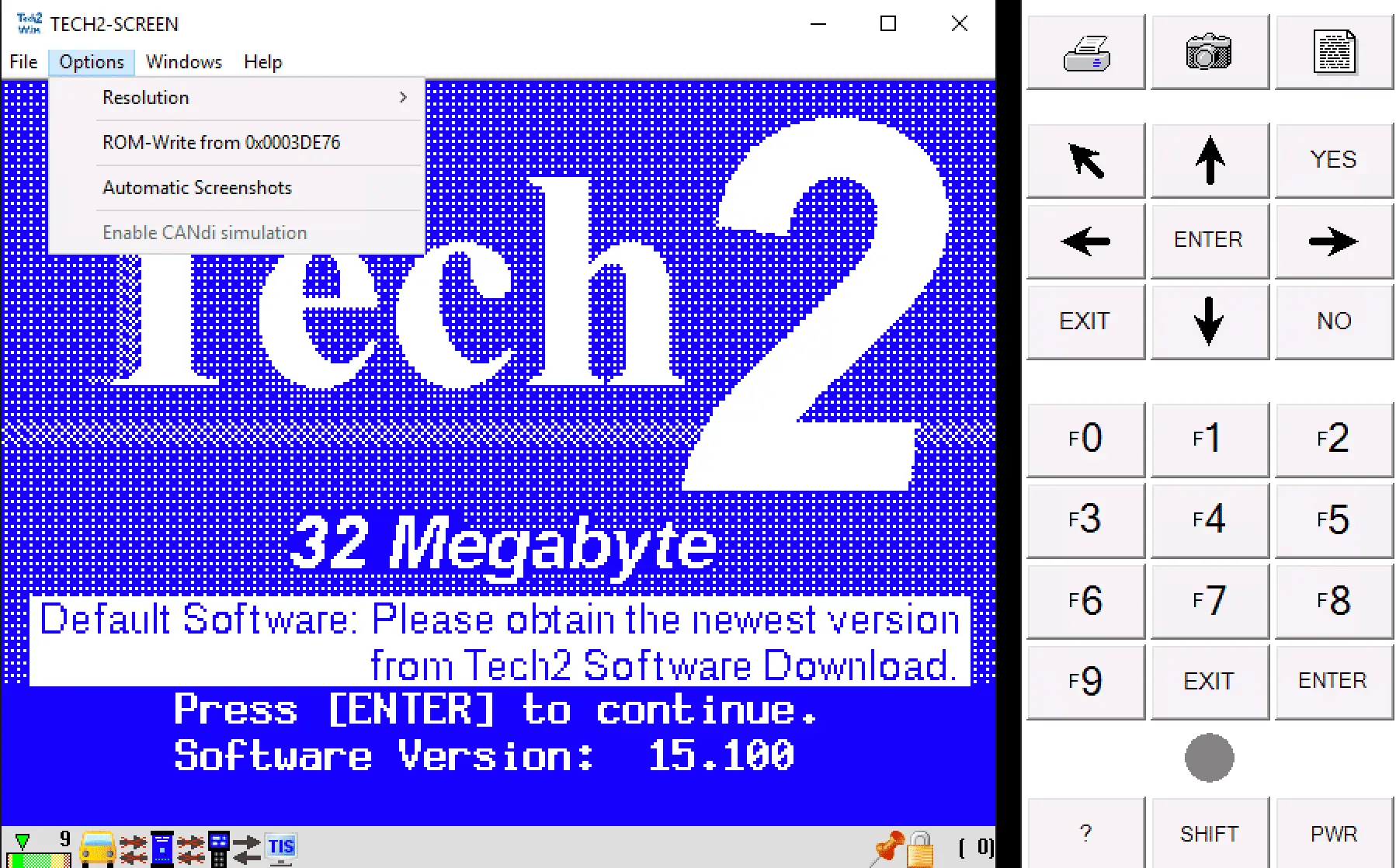Open the Resolution submenu

tap(236, 98)
